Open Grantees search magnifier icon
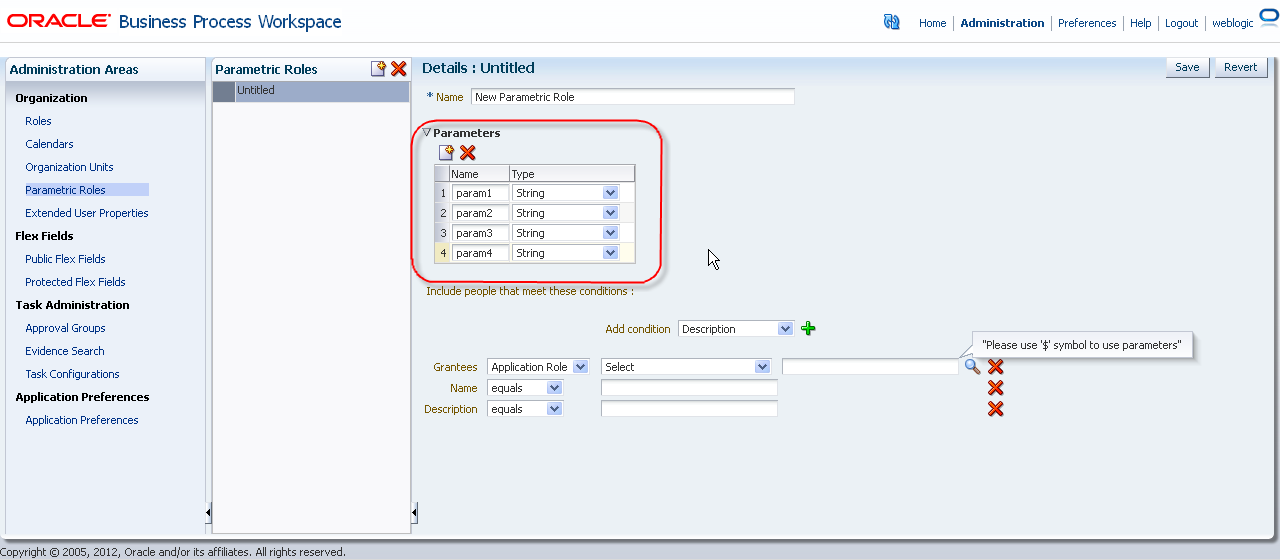The image size is (1280, 560). pyautogui.click(x=972, y=367)
